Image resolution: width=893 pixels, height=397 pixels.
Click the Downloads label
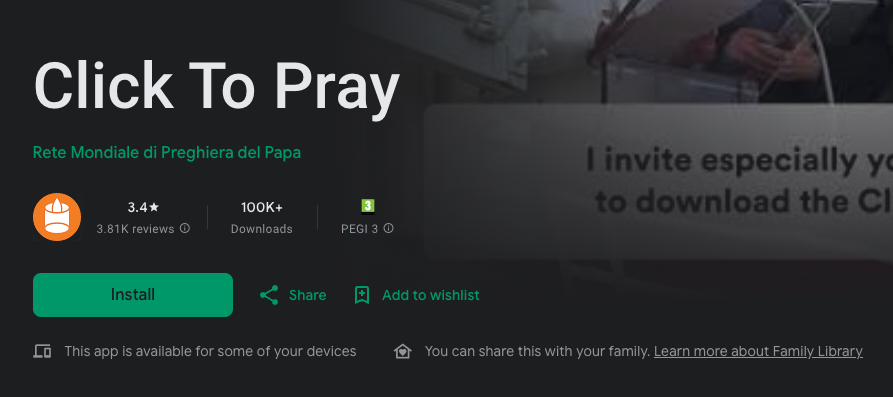[x=261, y=229]
